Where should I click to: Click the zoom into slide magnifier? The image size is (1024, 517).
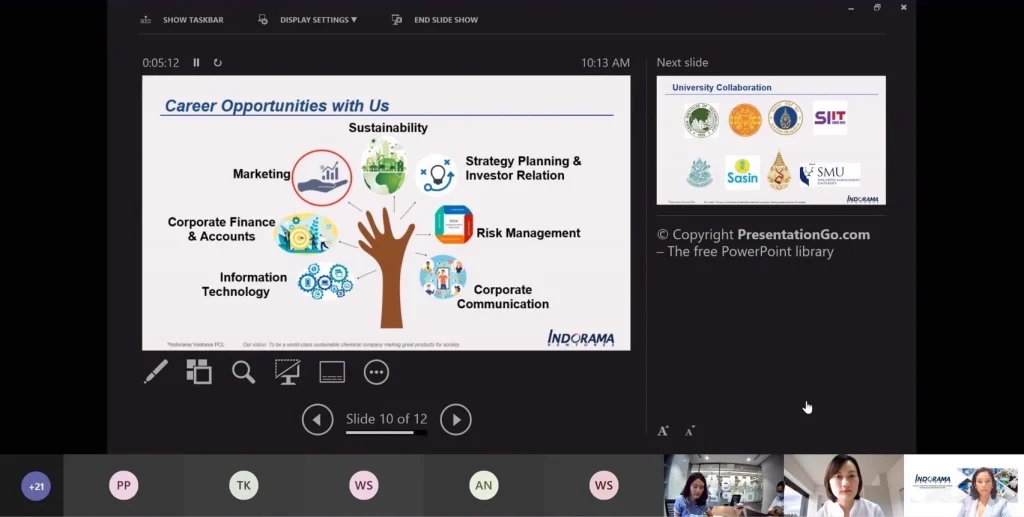[243, 372]
